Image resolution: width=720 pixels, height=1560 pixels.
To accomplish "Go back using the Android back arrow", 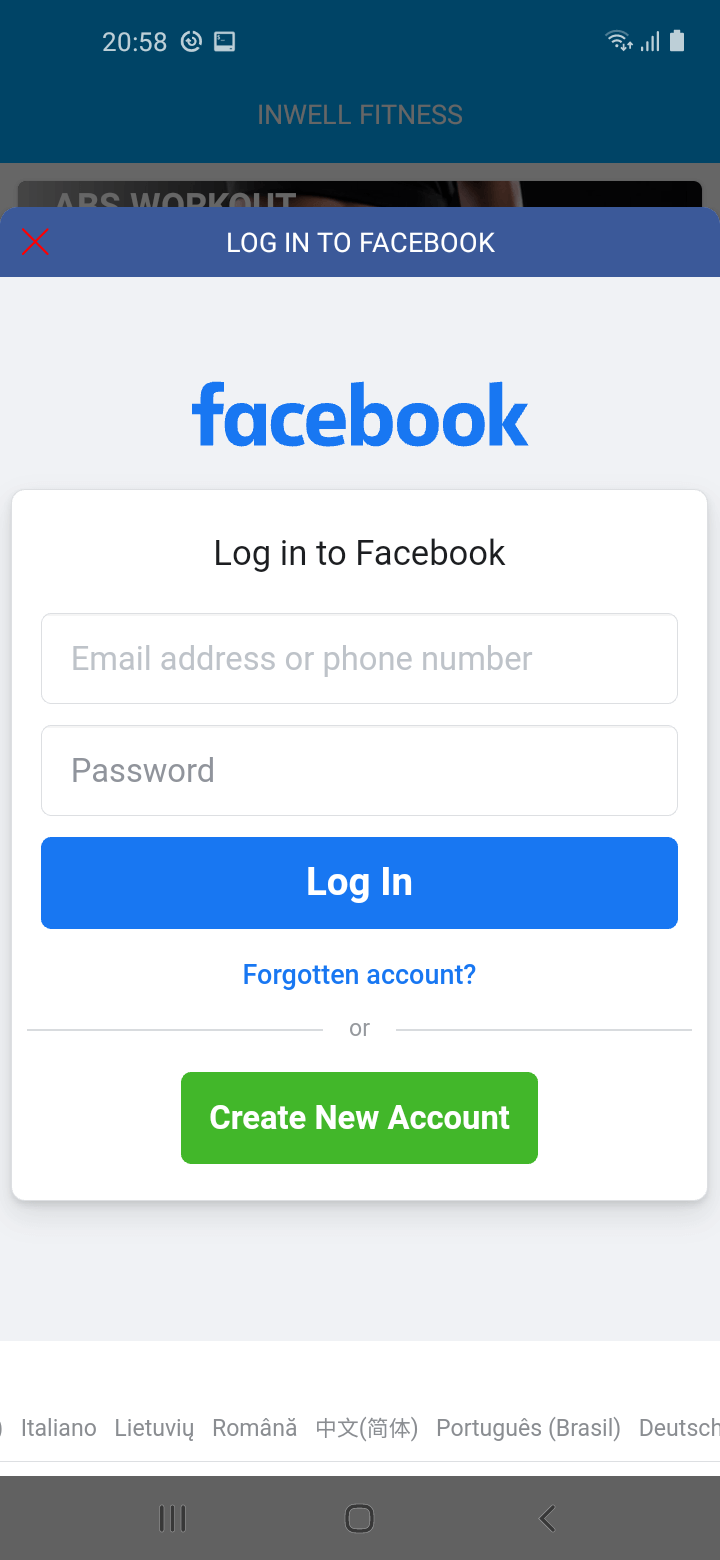I will [x=547, y=1519].
